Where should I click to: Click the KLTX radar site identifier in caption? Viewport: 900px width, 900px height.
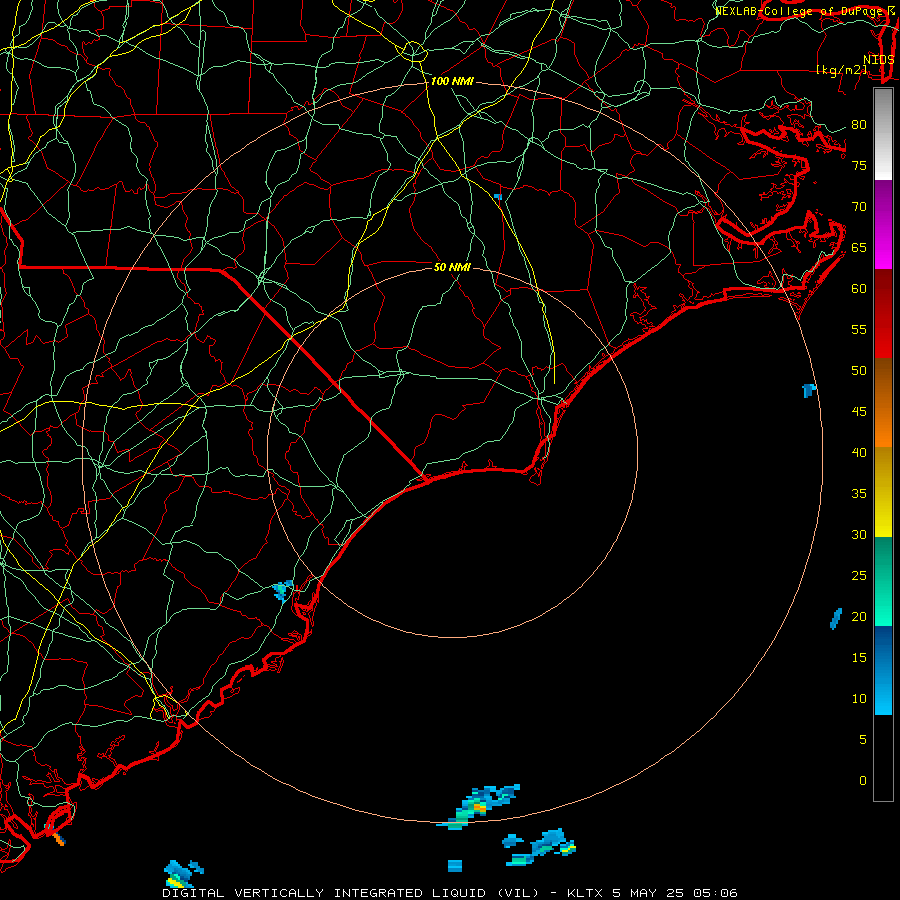click(585, 893)
